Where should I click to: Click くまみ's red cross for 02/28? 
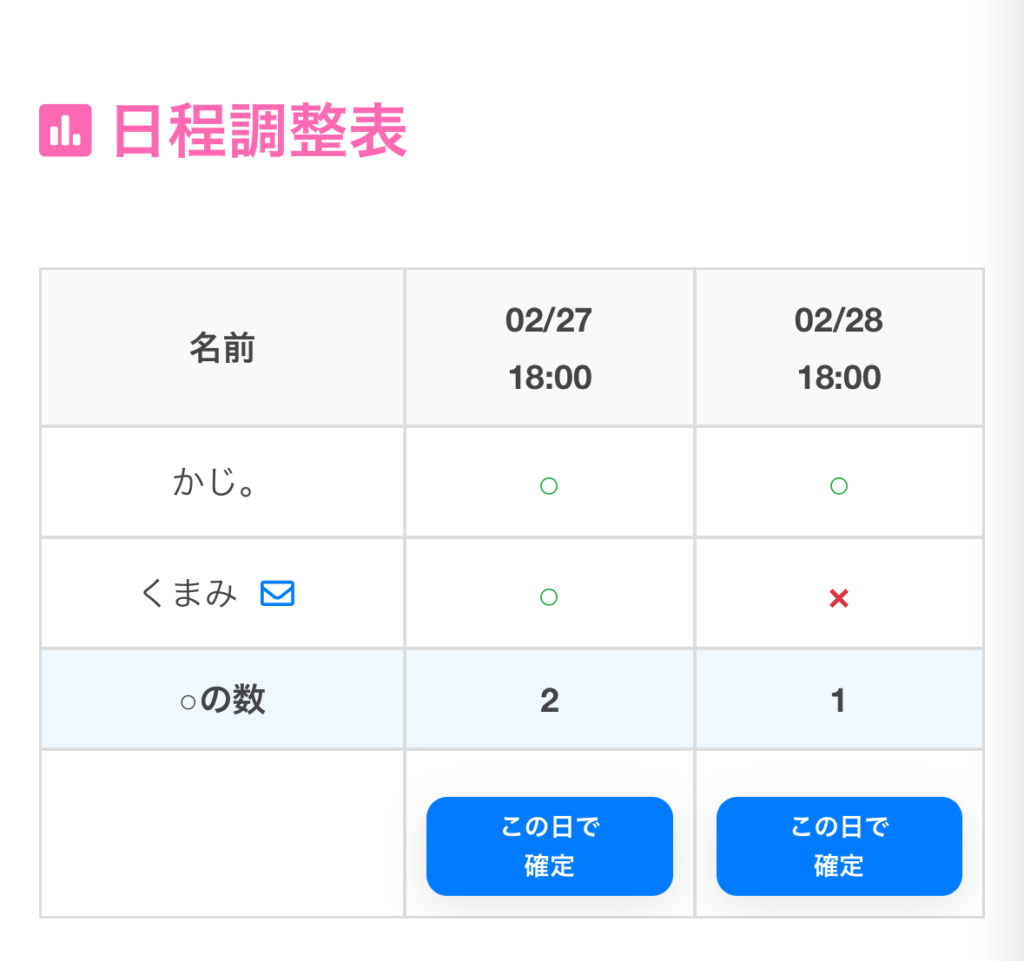point(839,598)
